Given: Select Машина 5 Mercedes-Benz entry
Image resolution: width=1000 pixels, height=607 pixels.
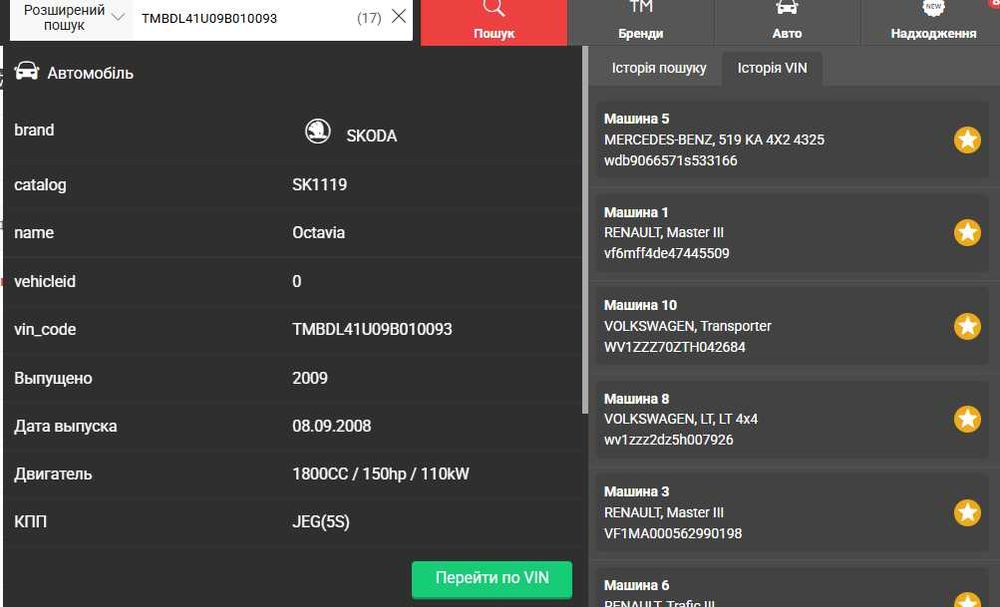Looking at the screenshot, I should tap(791, 140).
